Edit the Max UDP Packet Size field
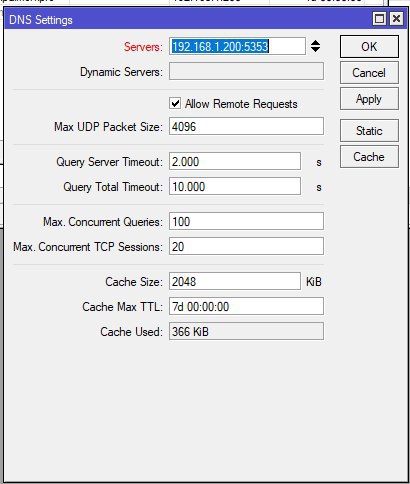This screenshot has width=410, height=484. tap(246, 126)
